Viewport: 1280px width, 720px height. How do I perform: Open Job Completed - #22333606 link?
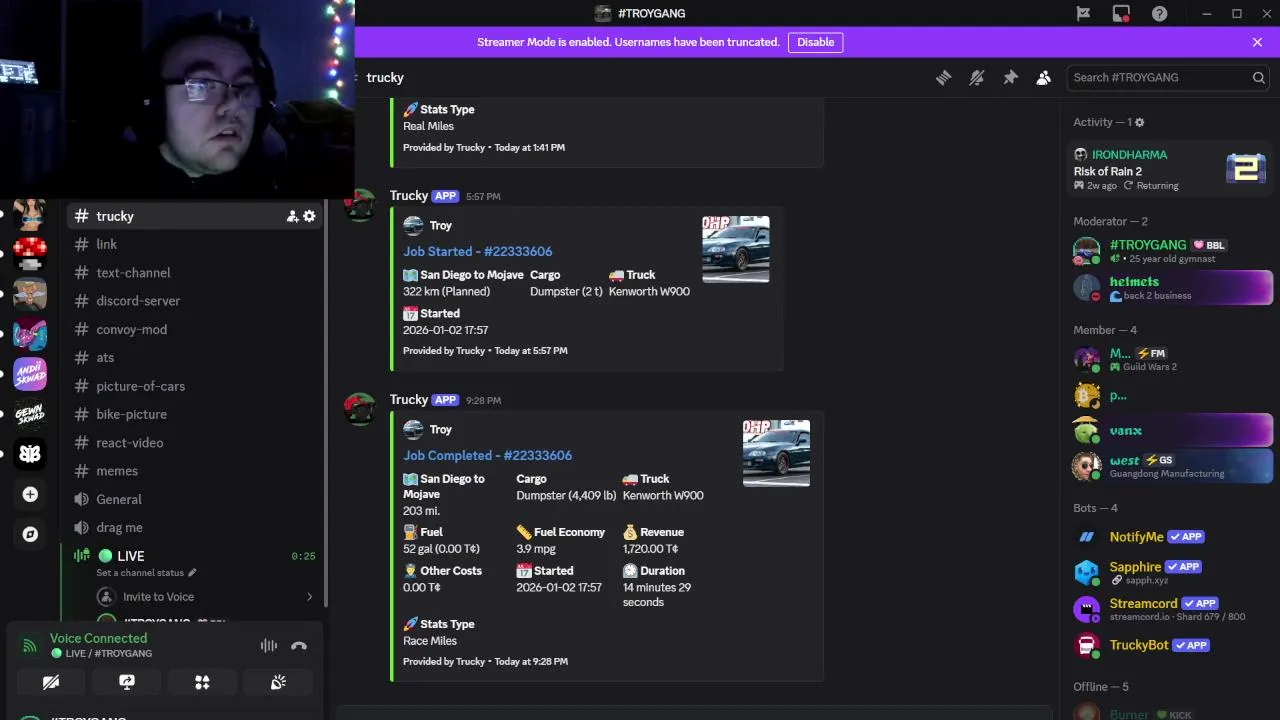[487, 455]
